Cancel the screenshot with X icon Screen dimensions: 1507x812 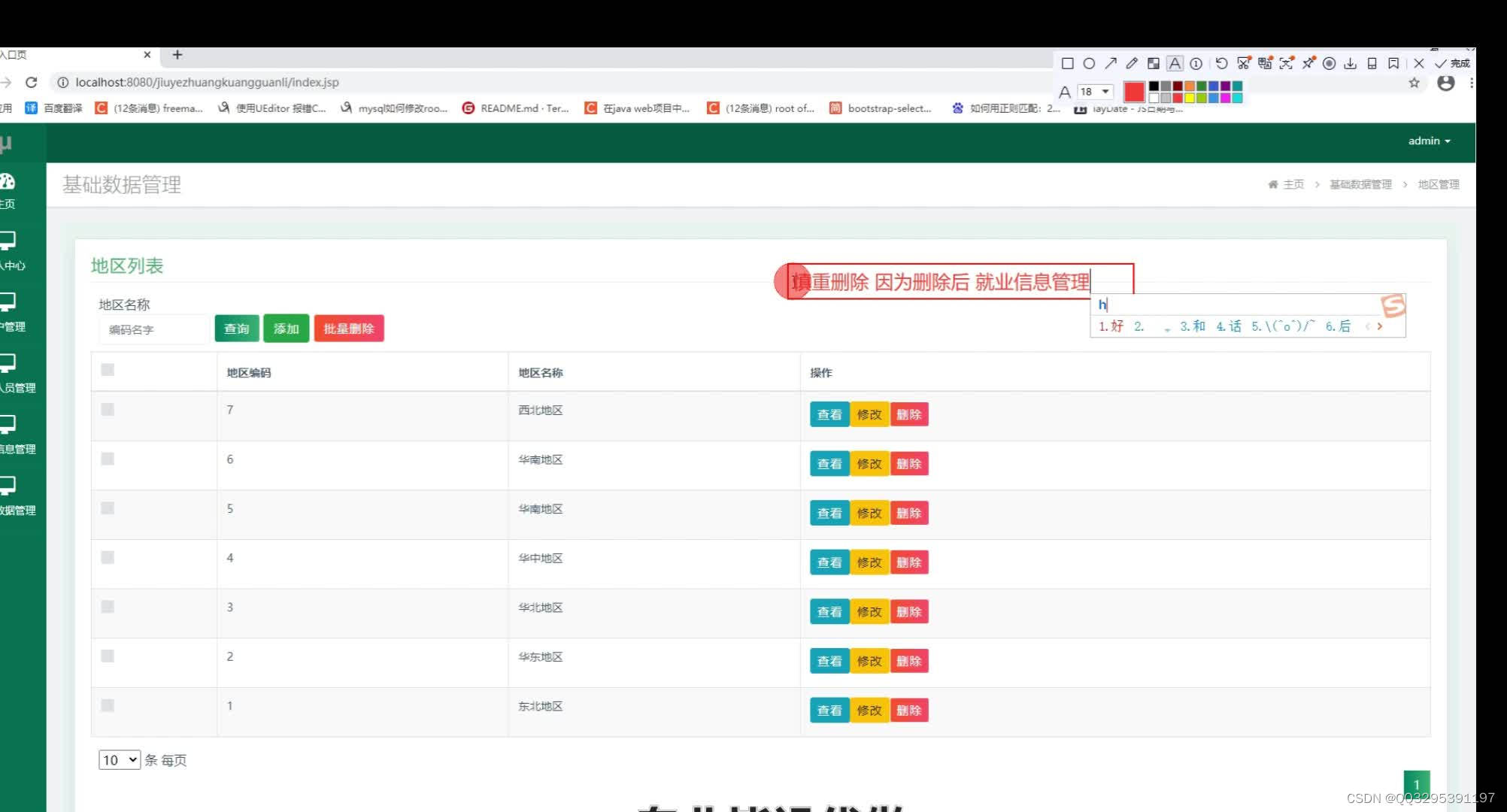(1419, 63)
